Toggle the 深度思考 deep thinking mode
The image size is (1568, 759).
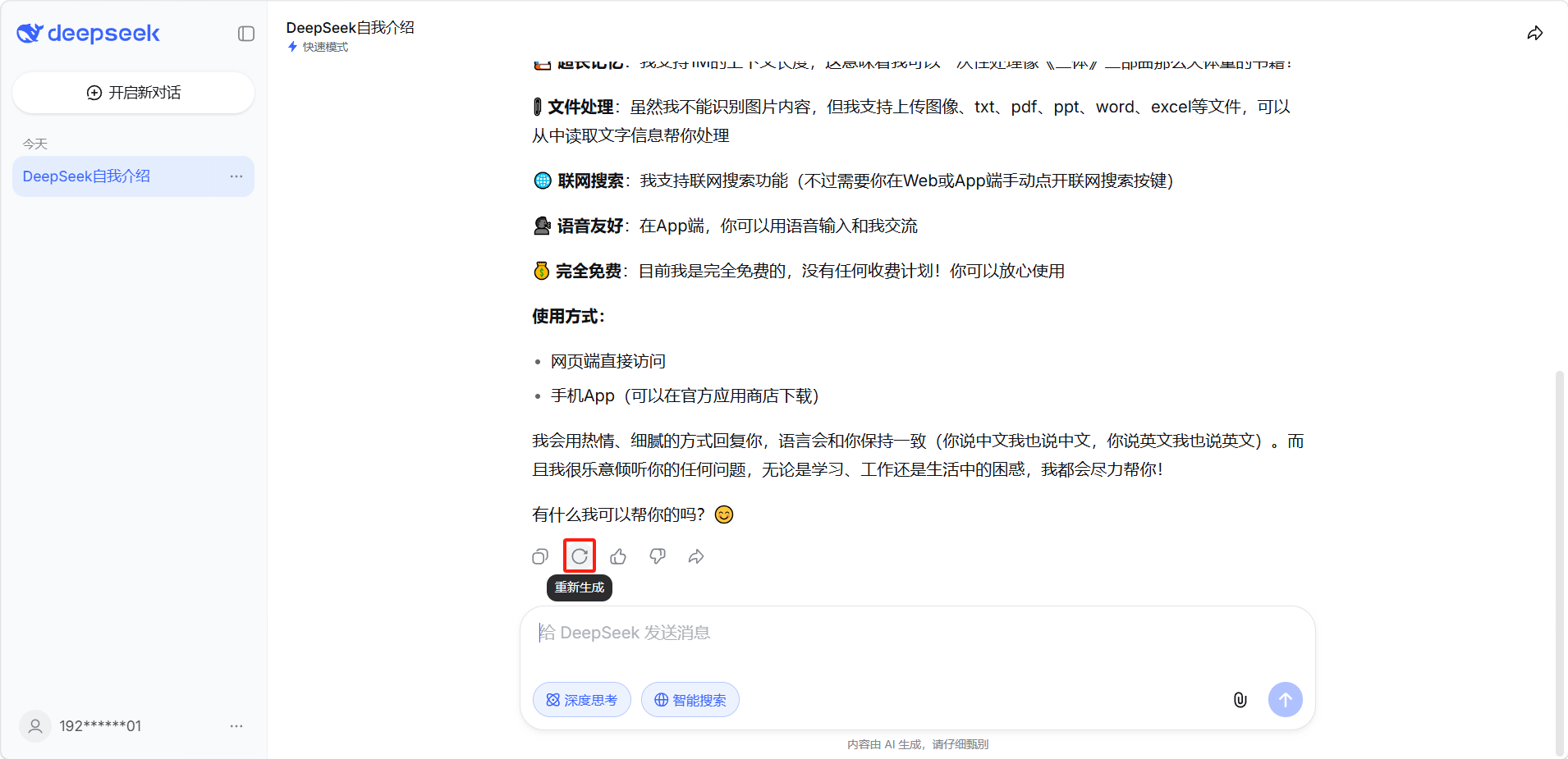[x=582, y=700]
